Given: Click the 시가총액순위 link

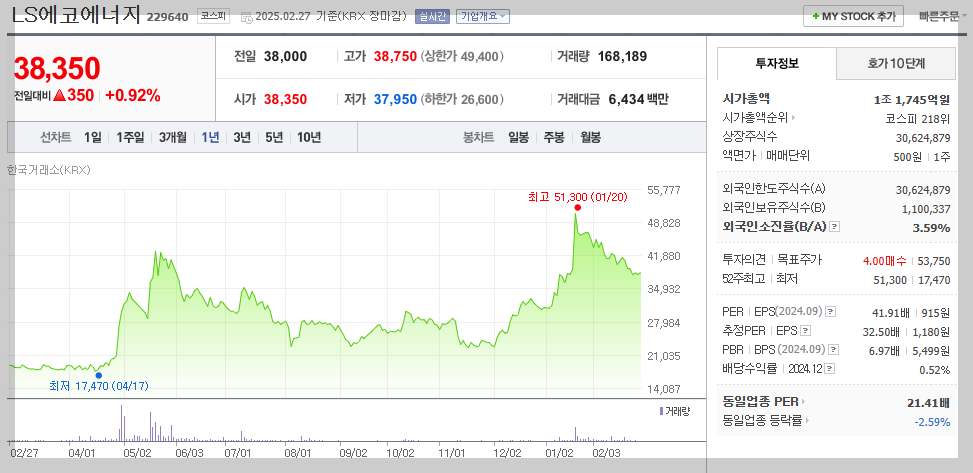Looking at the screenshot, I should [x=755, y=118].
